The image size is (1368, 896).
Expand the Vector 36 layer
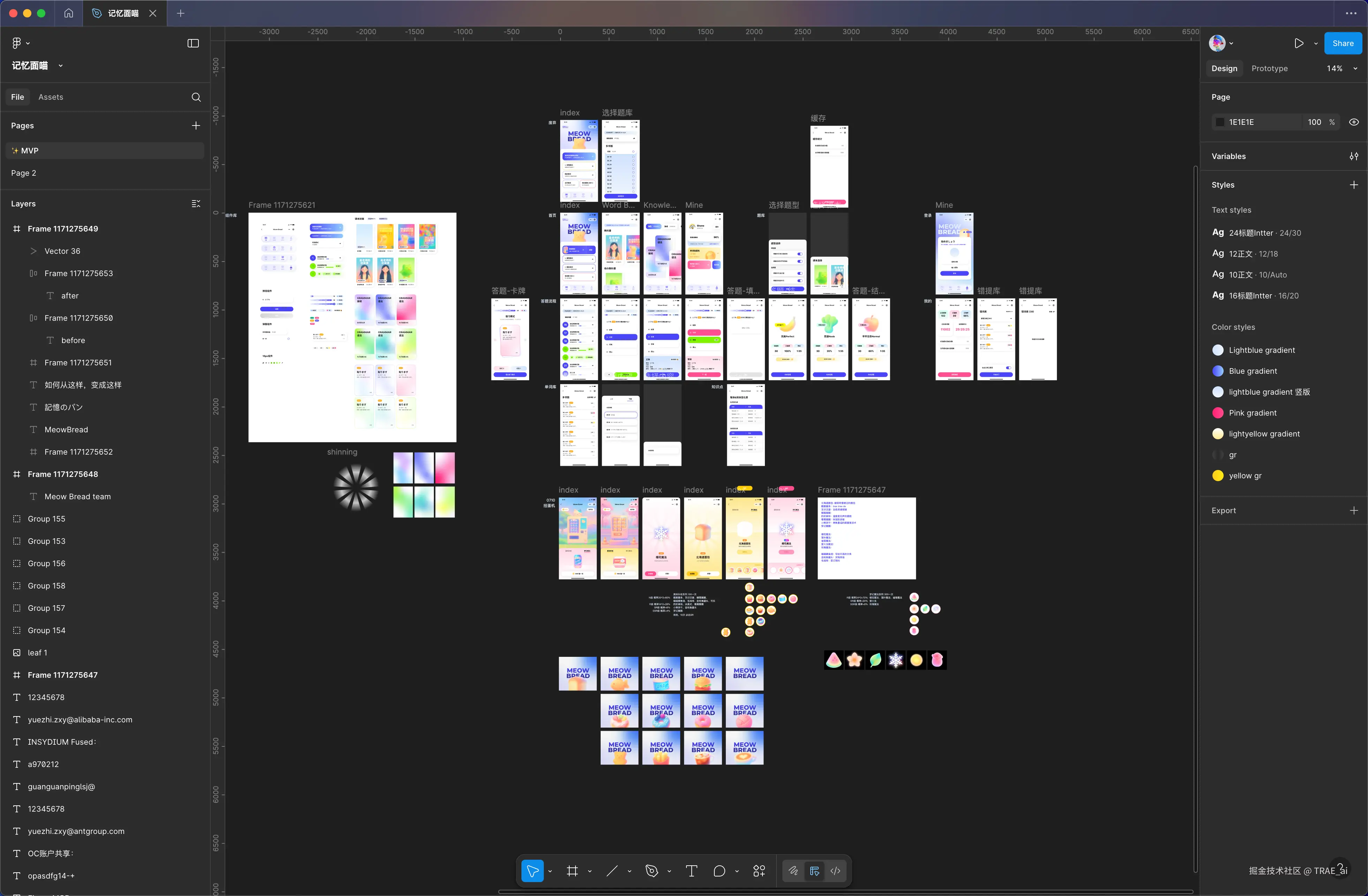coord(33,251)
